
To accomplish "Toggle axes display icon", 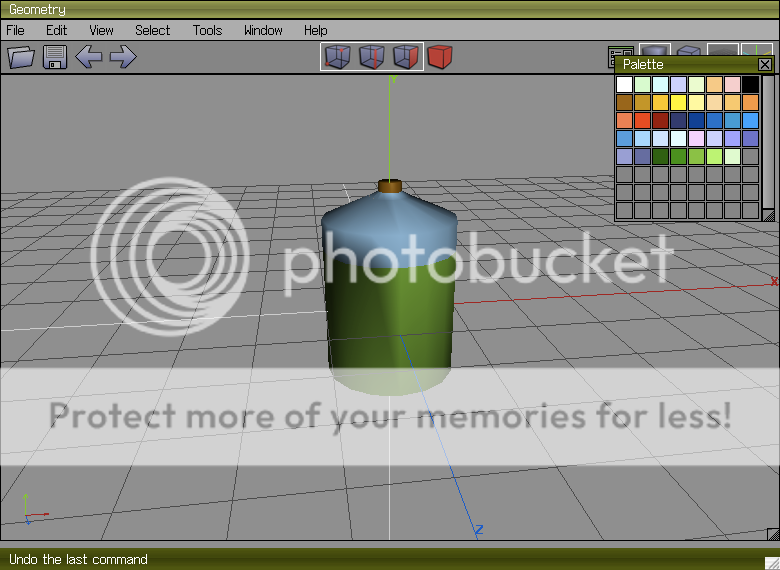I will point(757,50).
